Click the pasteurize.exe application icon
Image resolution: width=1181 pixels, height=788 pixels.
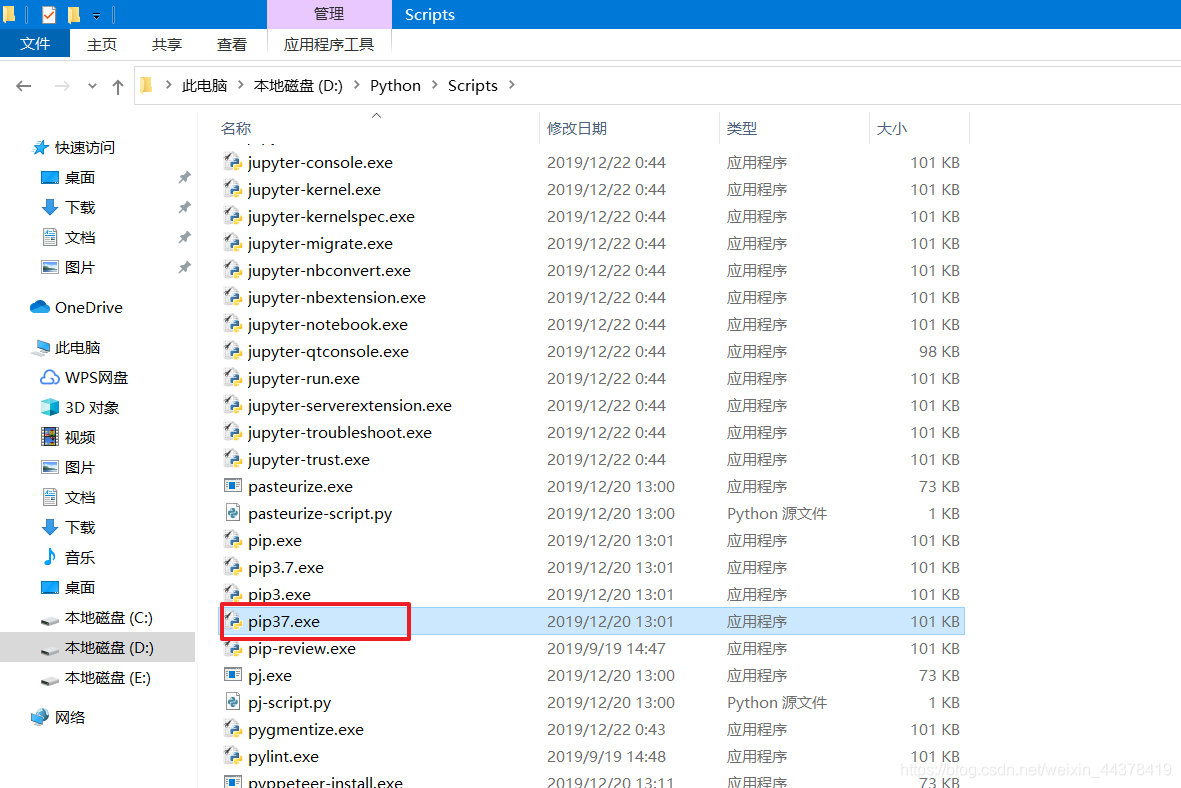(233, 486)
